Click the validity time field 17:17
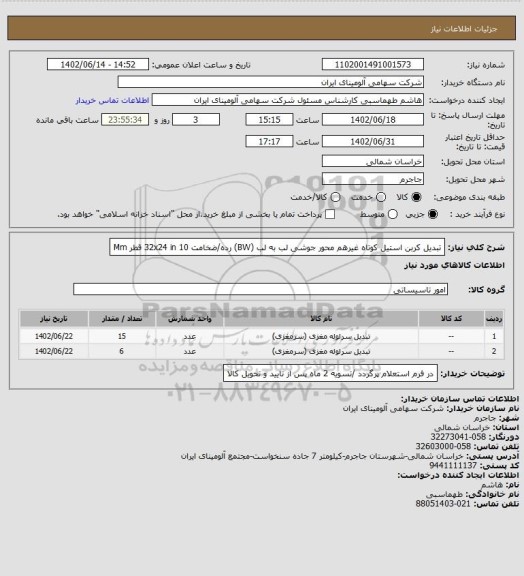Viewport: 524px width, 576px height. [269, 141]
